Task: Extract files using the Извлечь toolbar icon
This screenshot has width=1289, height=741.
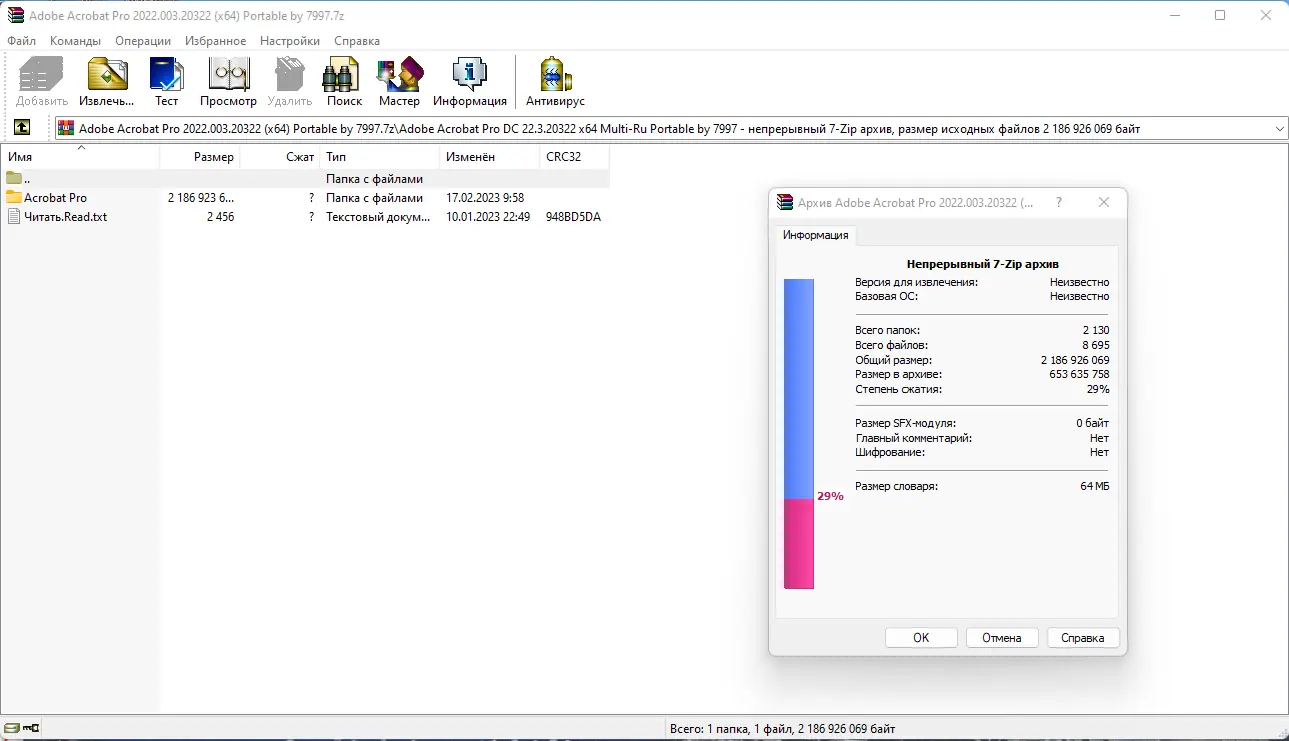Action: 106,80
